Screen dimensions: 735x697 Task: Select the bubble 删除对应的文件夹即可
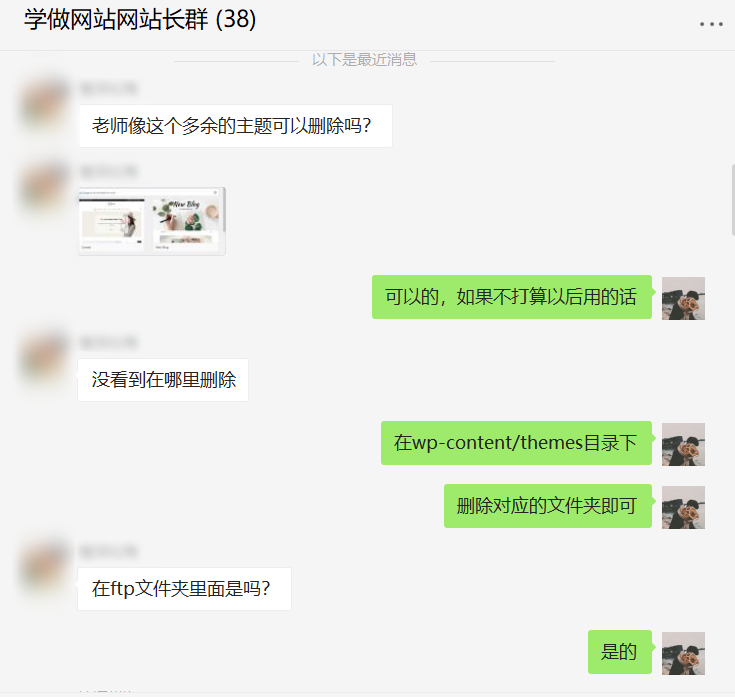click(x=548, y=506)
